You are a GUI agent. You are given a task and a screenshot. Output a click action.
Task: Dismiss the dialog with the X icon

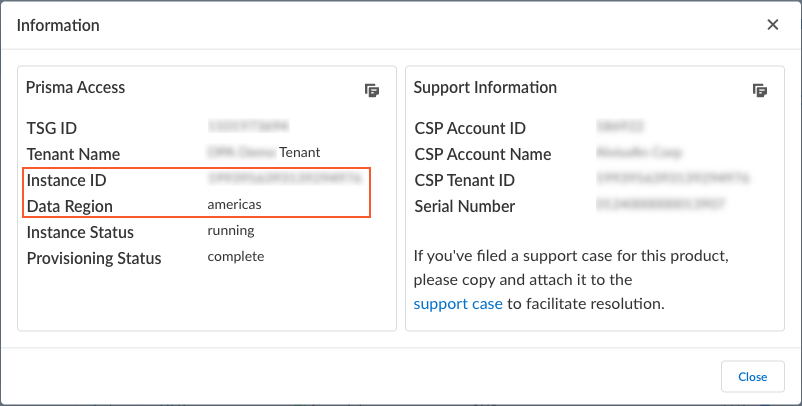click(x=773, y=25)
